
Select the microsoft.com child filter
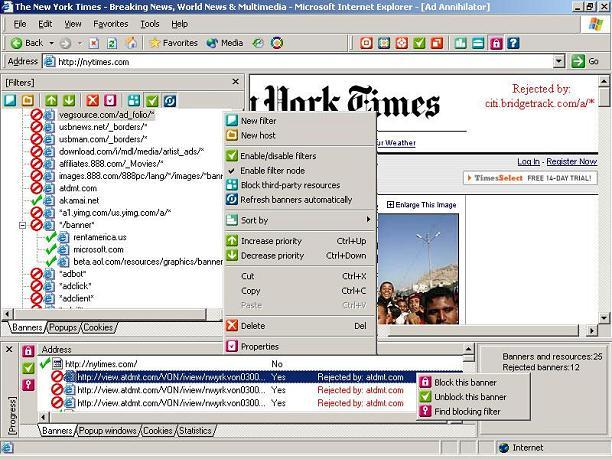[98, 249]
